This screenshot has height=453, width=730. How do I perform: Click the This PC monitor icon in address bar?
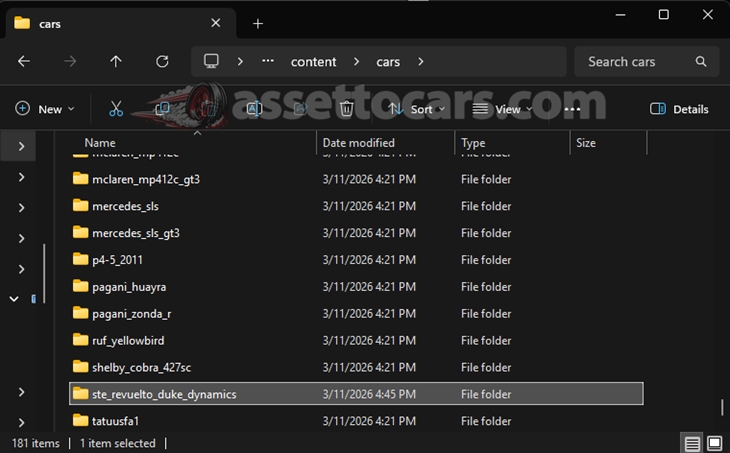pyautogui.click(x=211, y=61)
